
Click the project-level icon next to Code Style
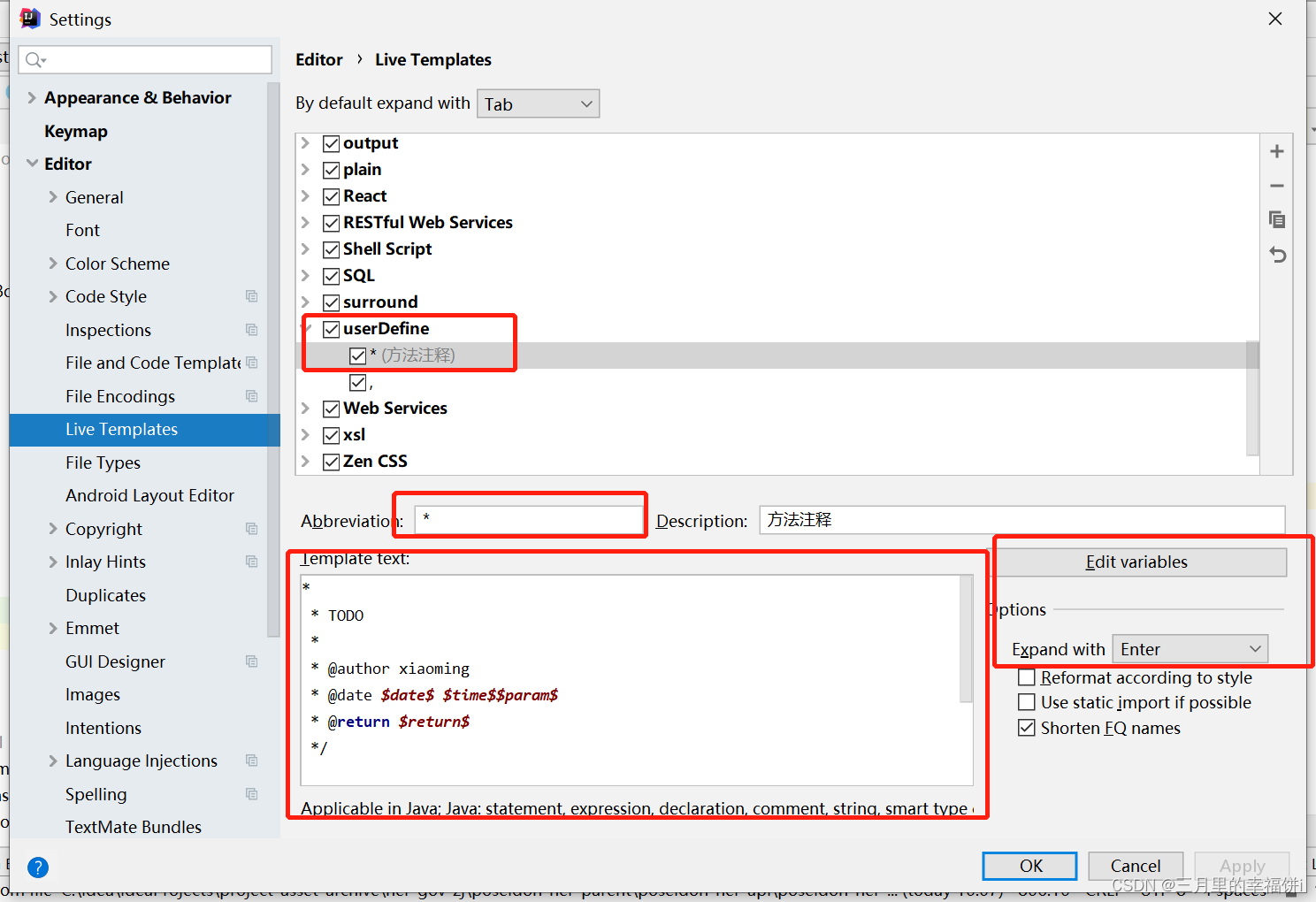252,296
